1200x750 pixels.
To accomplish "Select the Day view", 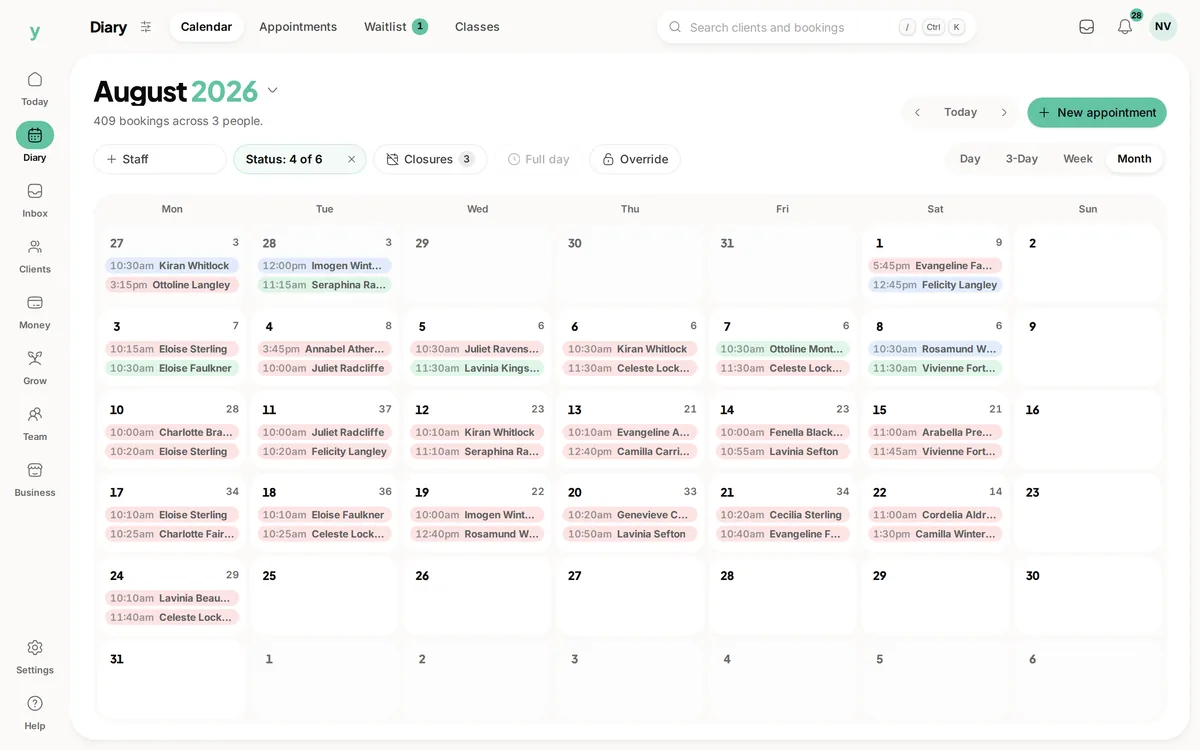I will pos(970,159).
